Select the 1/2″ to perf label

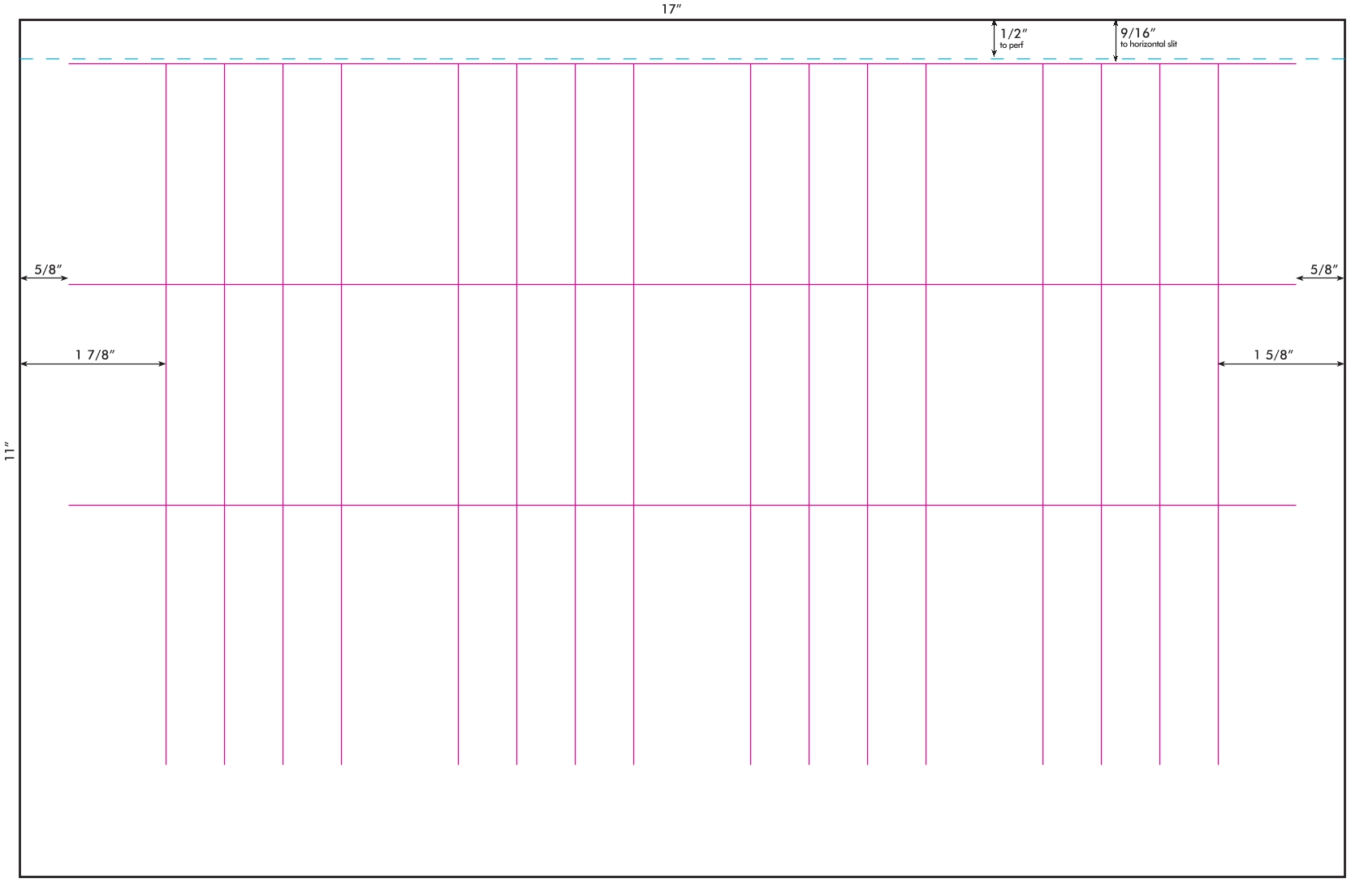1013,38
